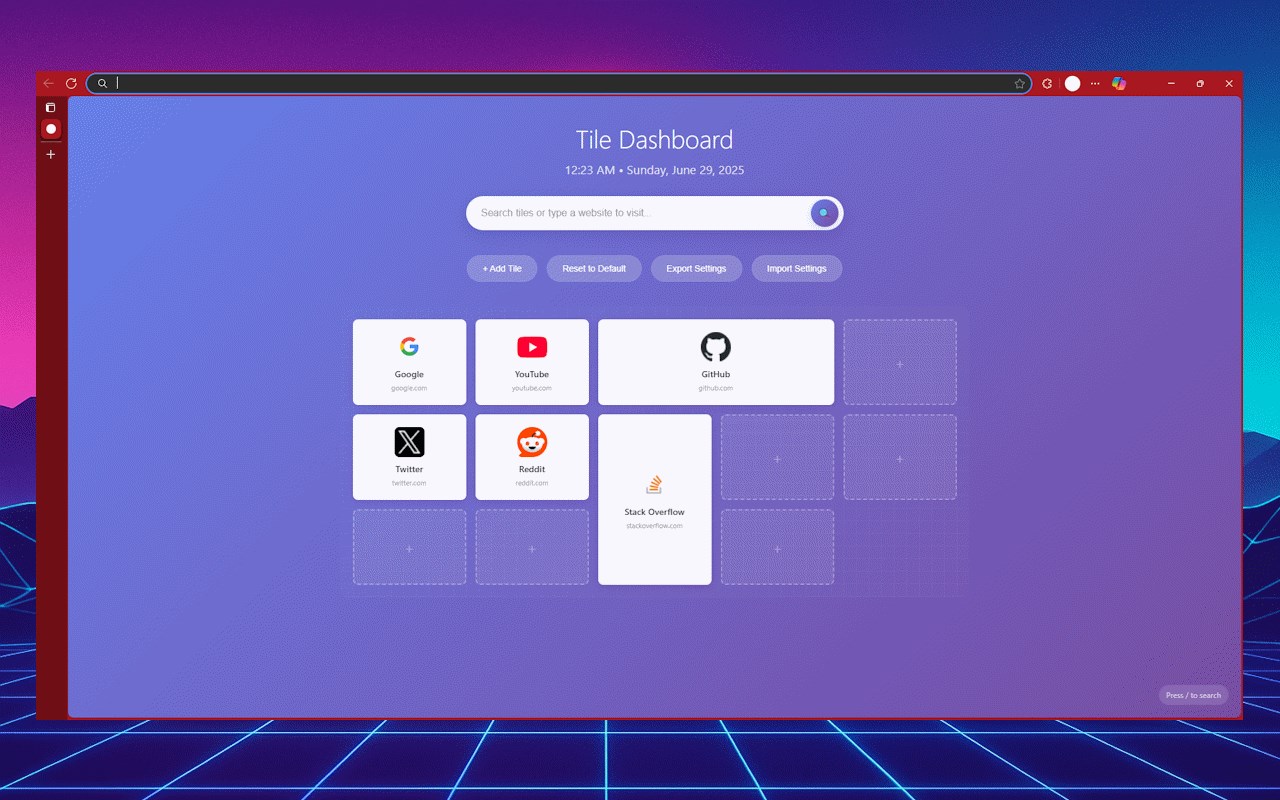Open the Stack Overflow logo icon
Image resolution: width=1280 pixels, height=800 pixels.
tap(654, 485)
